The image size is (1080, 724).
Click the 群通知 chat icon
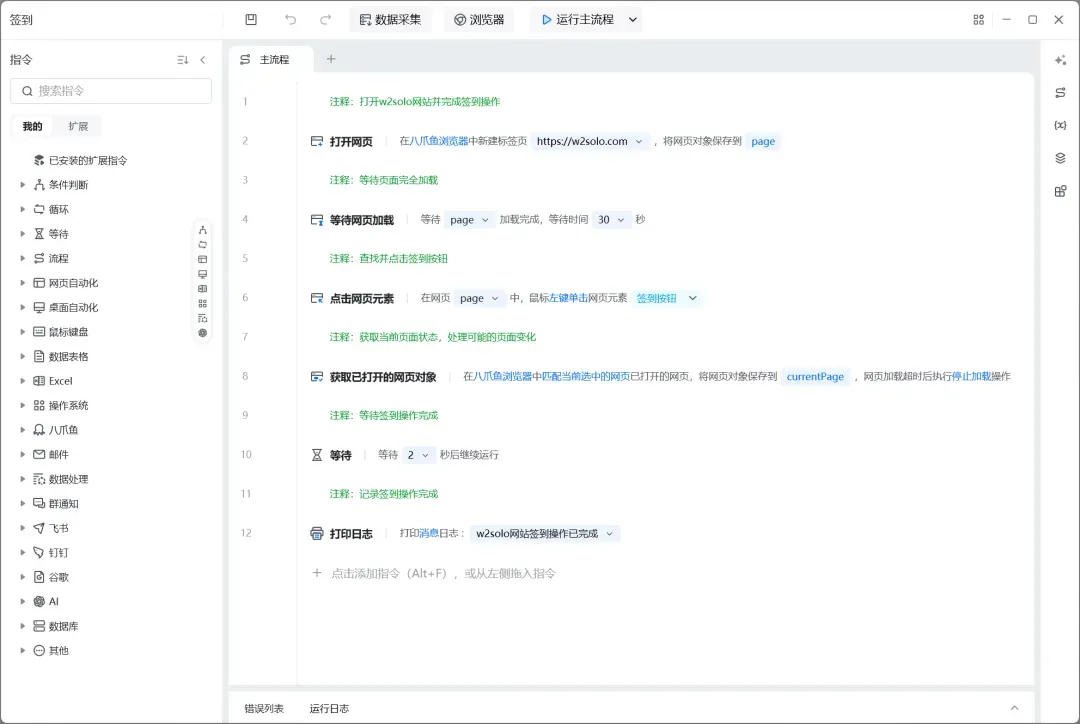[39, 504]
